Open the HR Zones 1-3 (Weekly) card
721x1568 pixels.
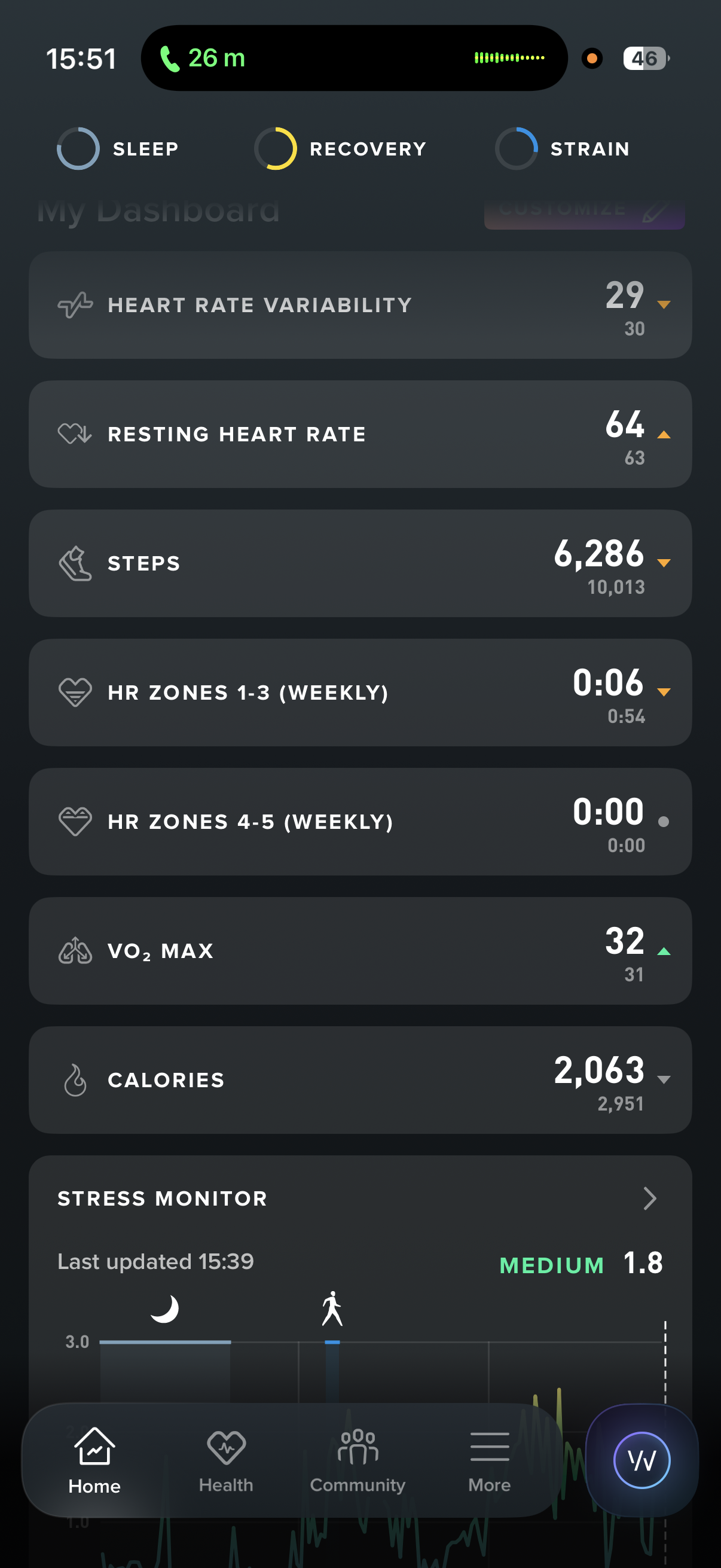pos(360,693)
